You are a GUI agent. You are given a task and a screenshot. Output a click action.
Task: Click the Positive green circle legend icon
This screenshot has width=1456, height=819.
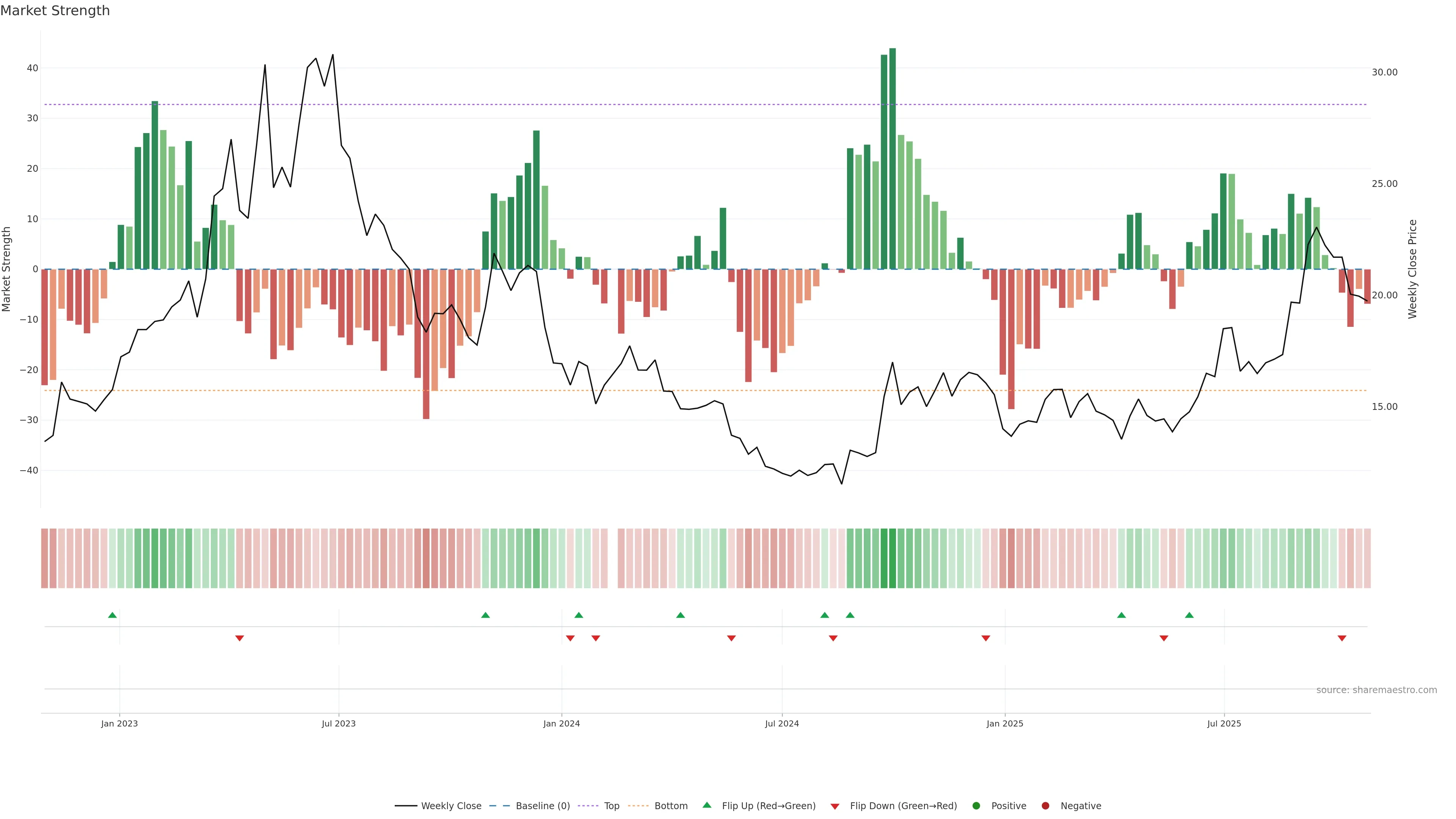coord(976,806)
